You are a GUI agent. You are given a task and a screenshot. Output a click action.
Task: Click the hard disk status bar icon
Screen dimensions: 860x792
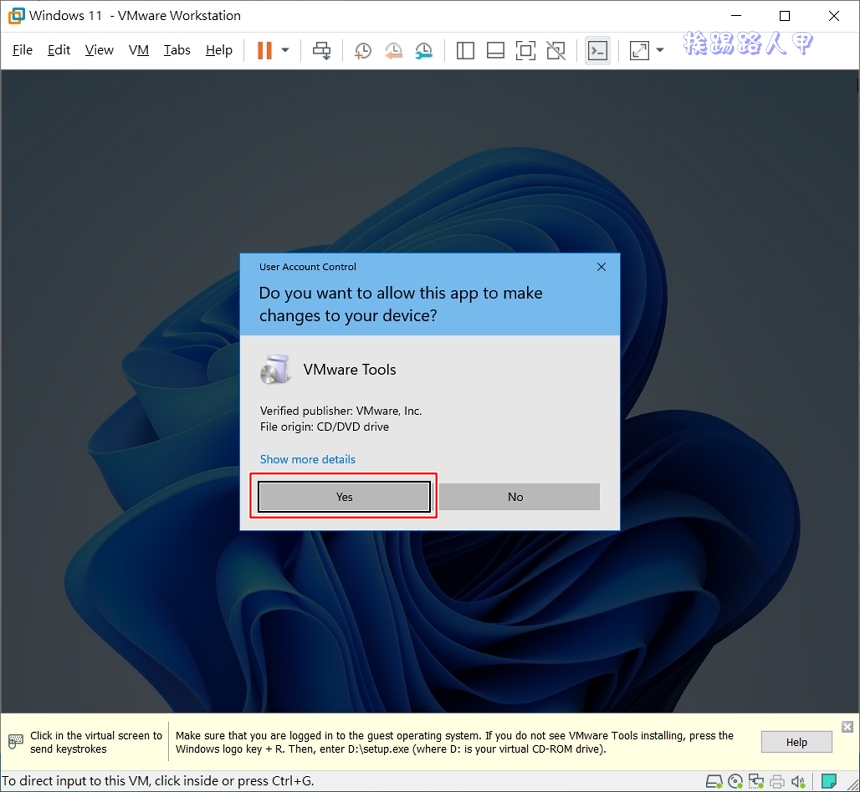pyautogui.click(x=714, y=781)
